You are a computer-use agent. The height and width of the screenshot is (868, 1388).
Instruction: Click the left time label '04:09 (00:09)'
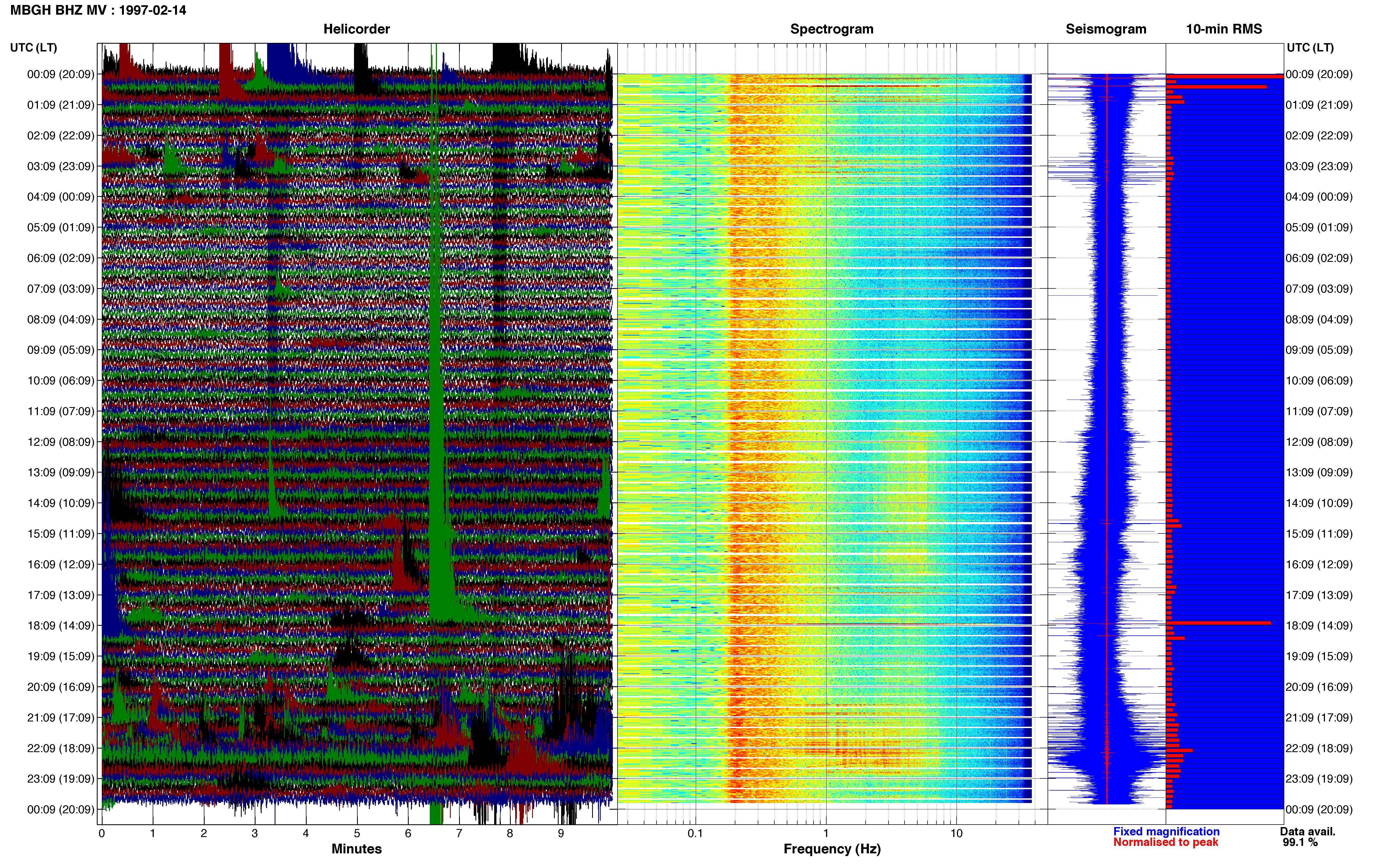pos(60,197)
